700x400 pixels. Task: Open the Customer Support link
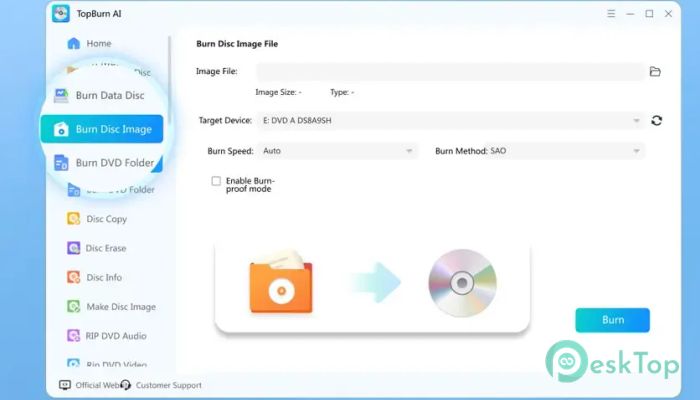pyautogui.click(x=169, y=385)
